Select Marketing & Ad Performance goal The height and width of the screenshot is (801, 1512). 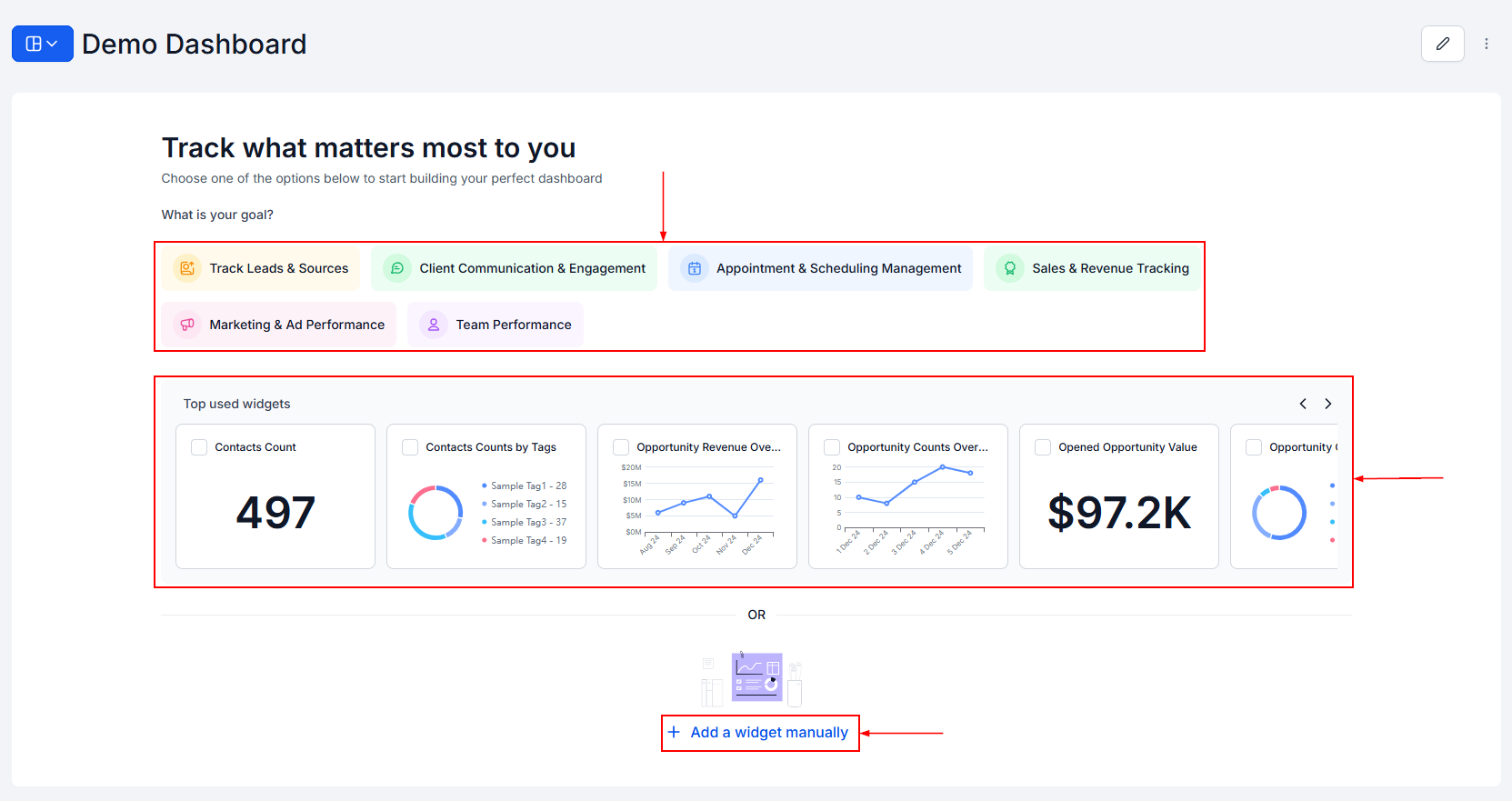click(x=279, y=325)
